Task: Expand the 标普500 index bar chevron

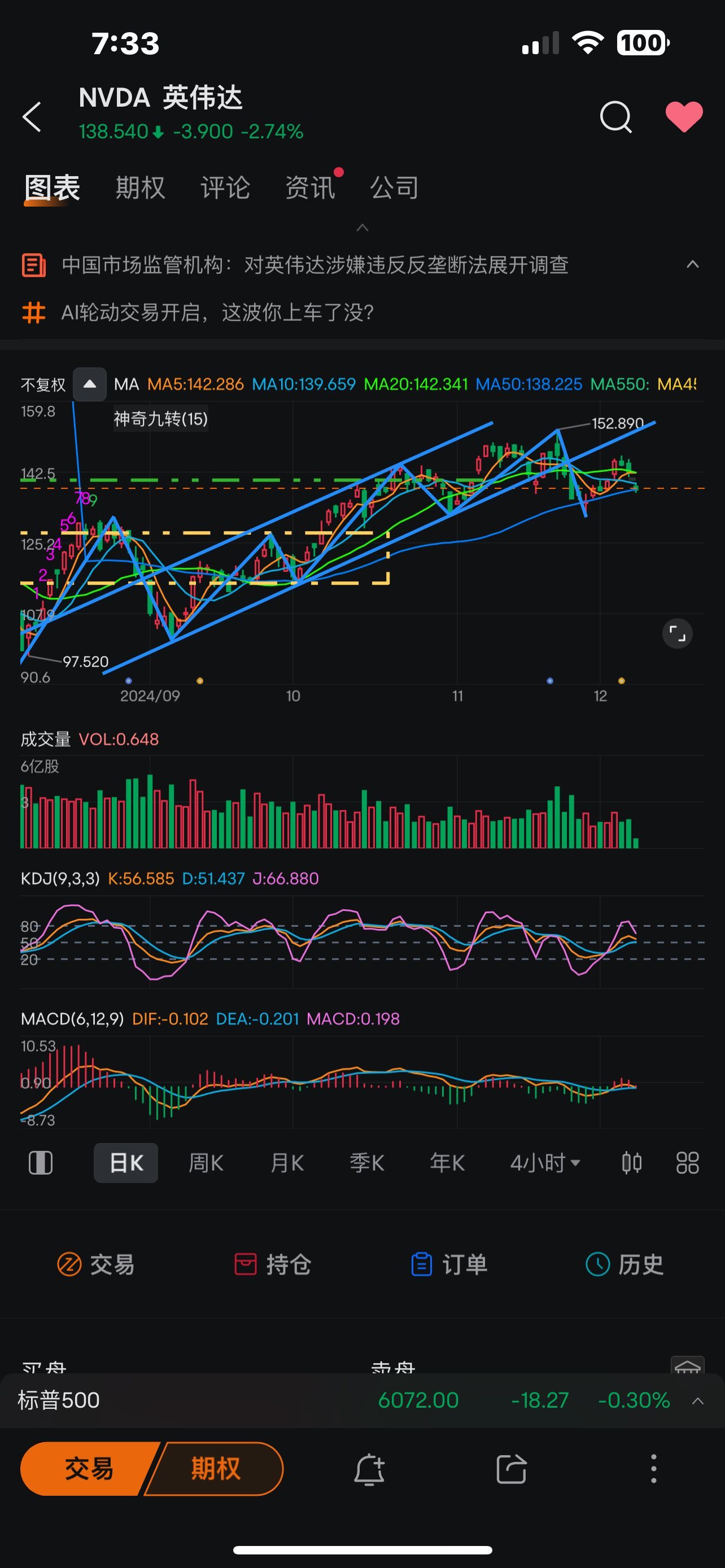Action: coord(697,1400)
